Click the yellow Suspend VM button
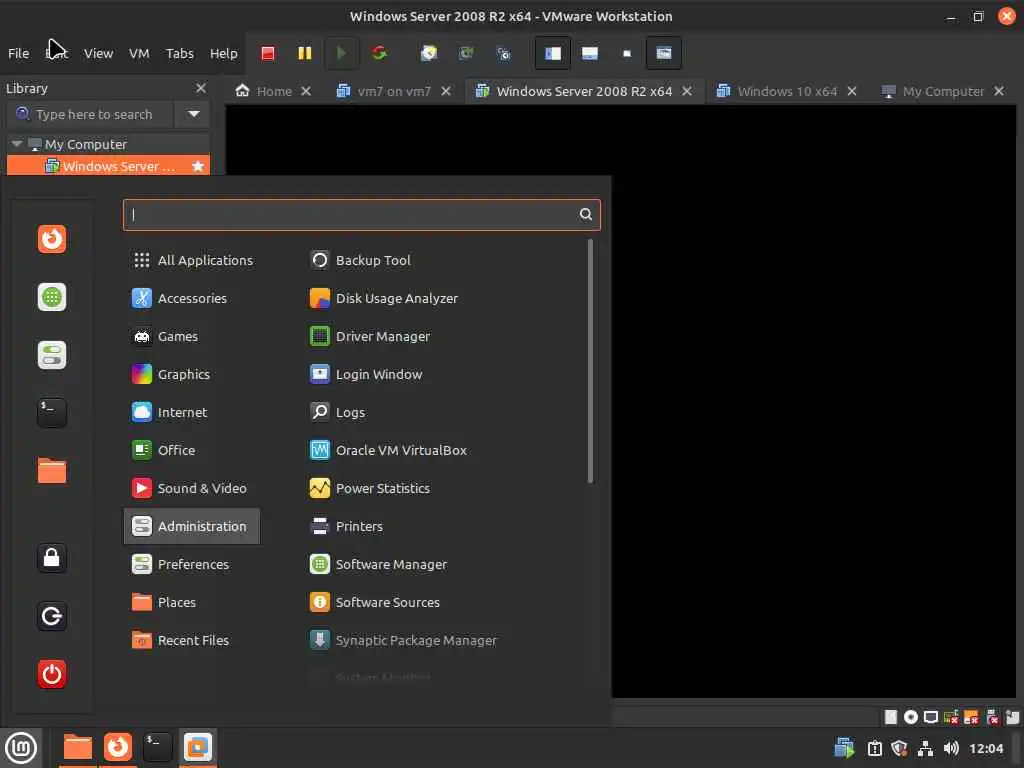Image resolution: width=1024 pixels, height=768 pixels. (304, 53)
